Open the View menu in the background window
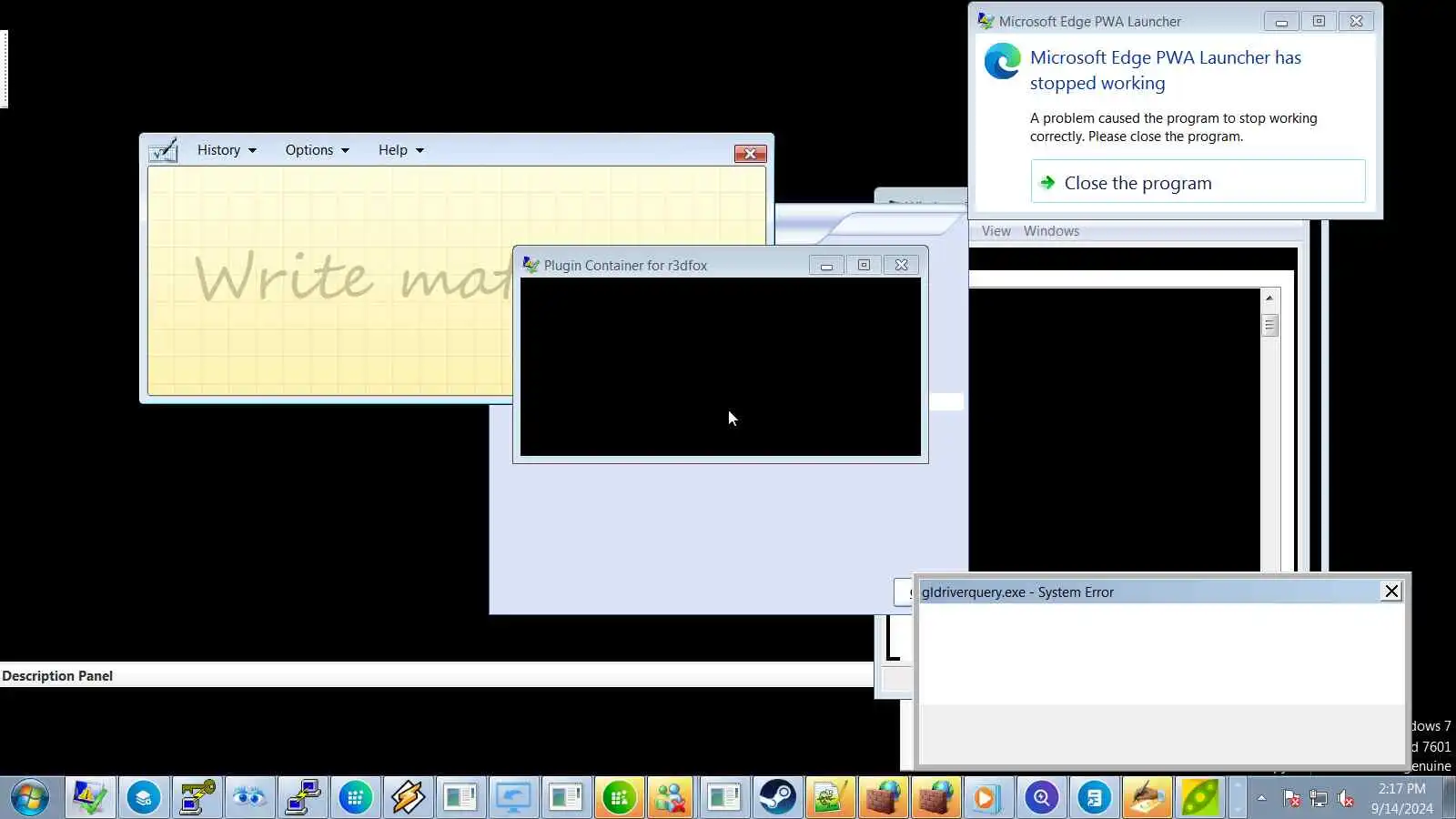Viewport: 1456px width, 819px height. point(996,231)
